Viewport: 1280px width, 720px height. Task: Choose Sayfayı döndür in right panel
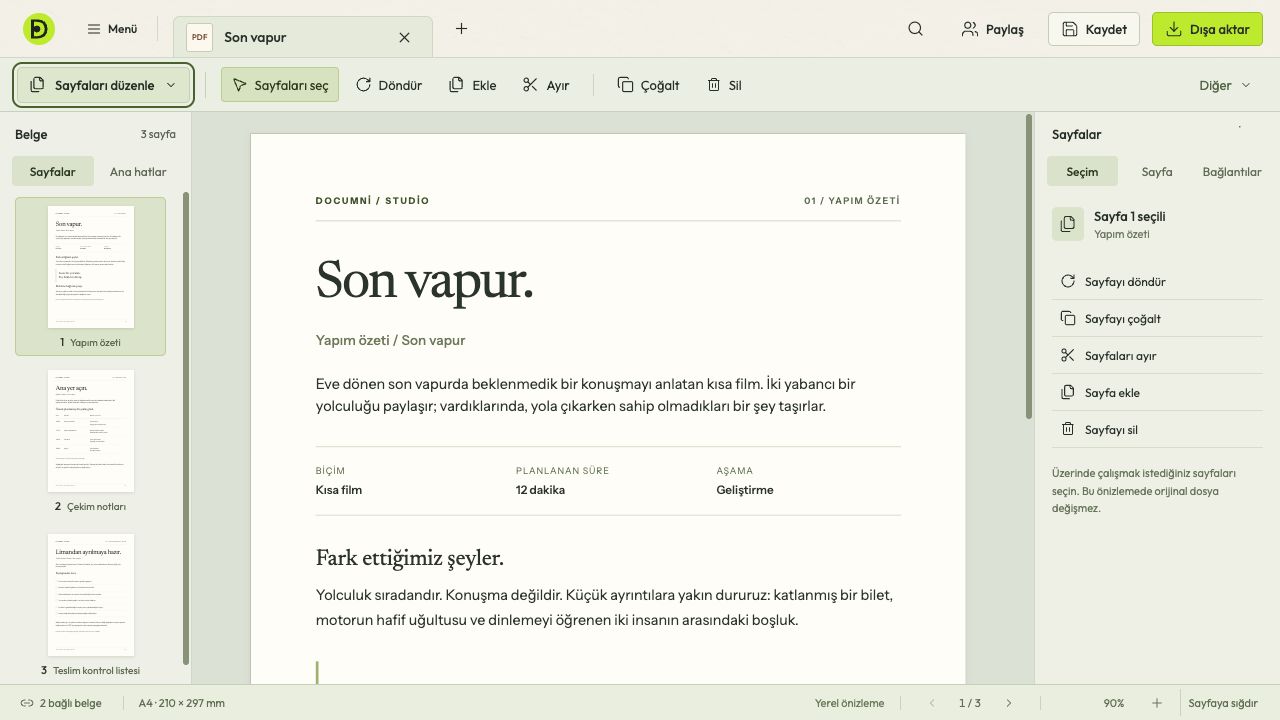(1157, 282)
